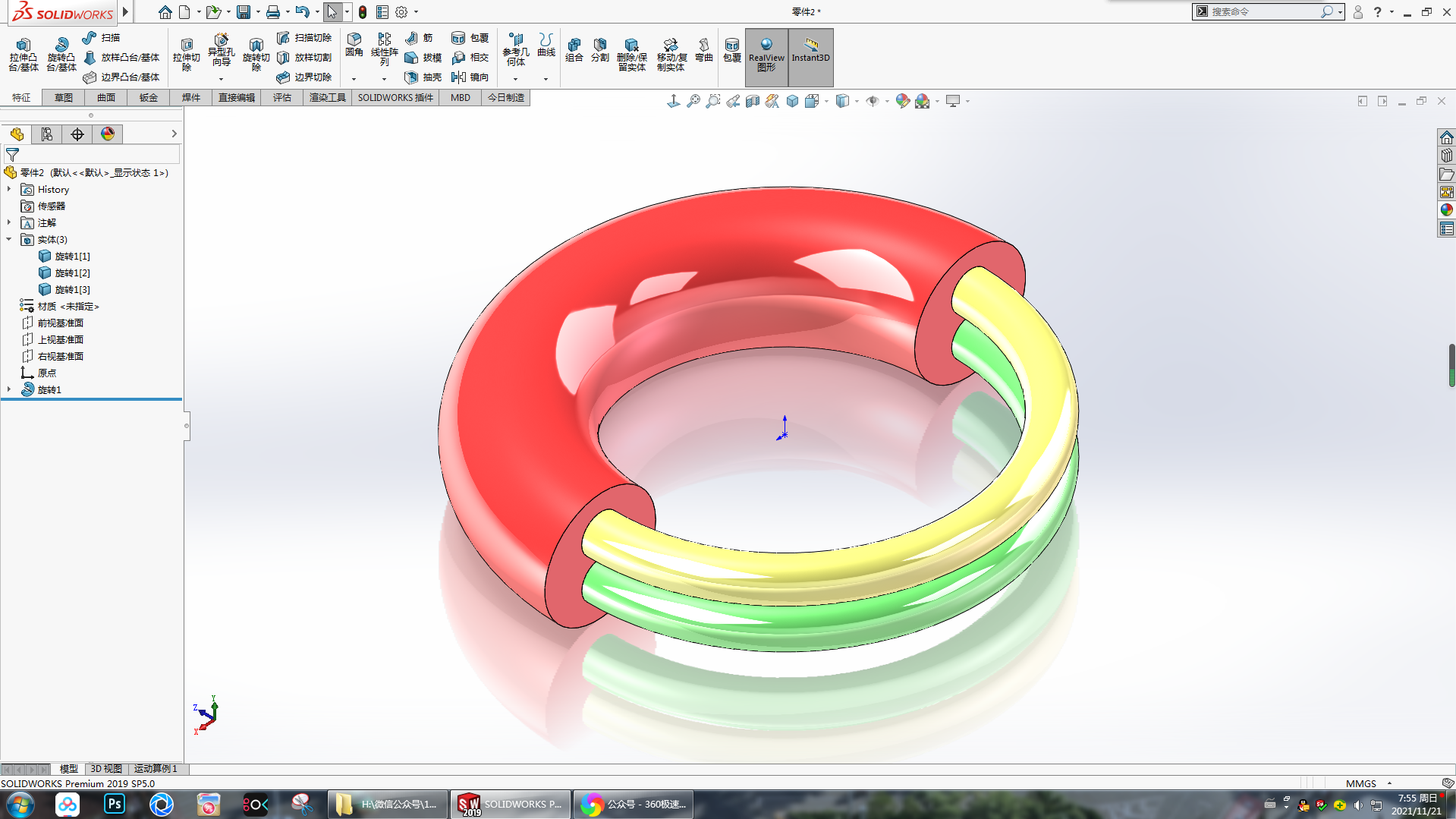Open the 曲线 curves dropdown arrow
Viewport: 1456px width, 819px height.
click(x=546, y=79)
